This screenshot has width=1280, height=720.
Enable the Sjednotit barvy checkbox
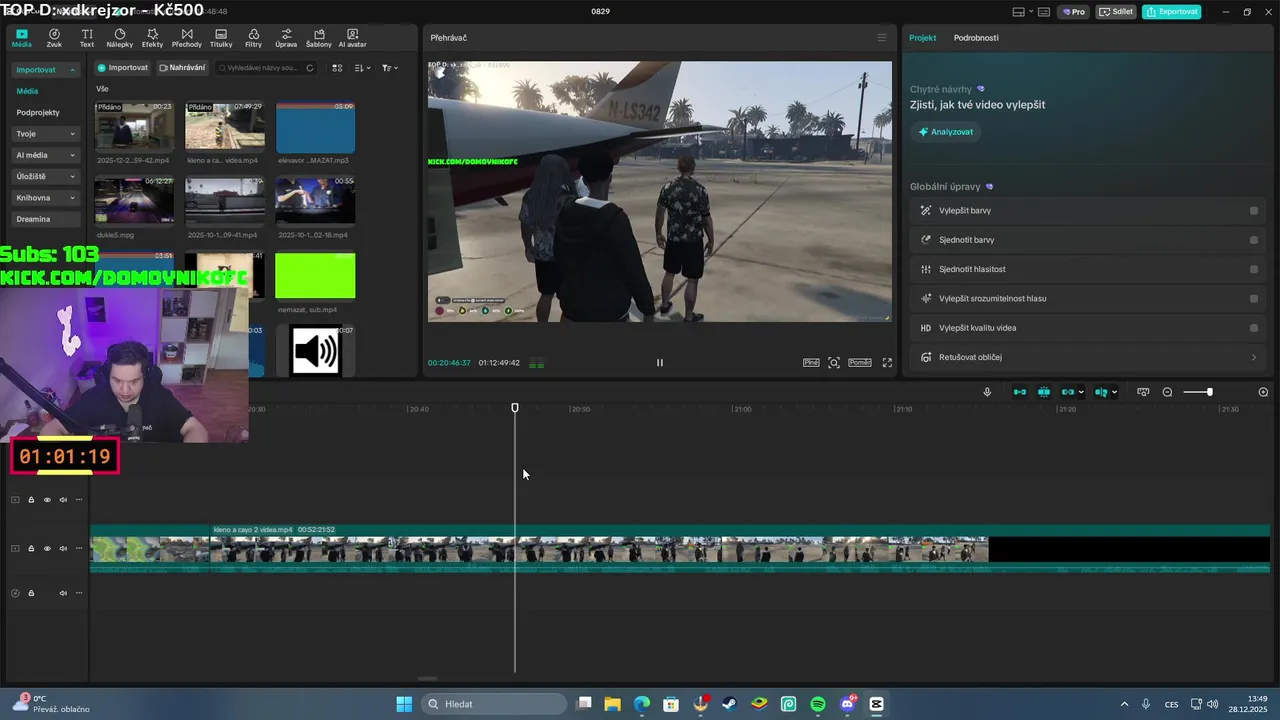tap(1254, 240)
